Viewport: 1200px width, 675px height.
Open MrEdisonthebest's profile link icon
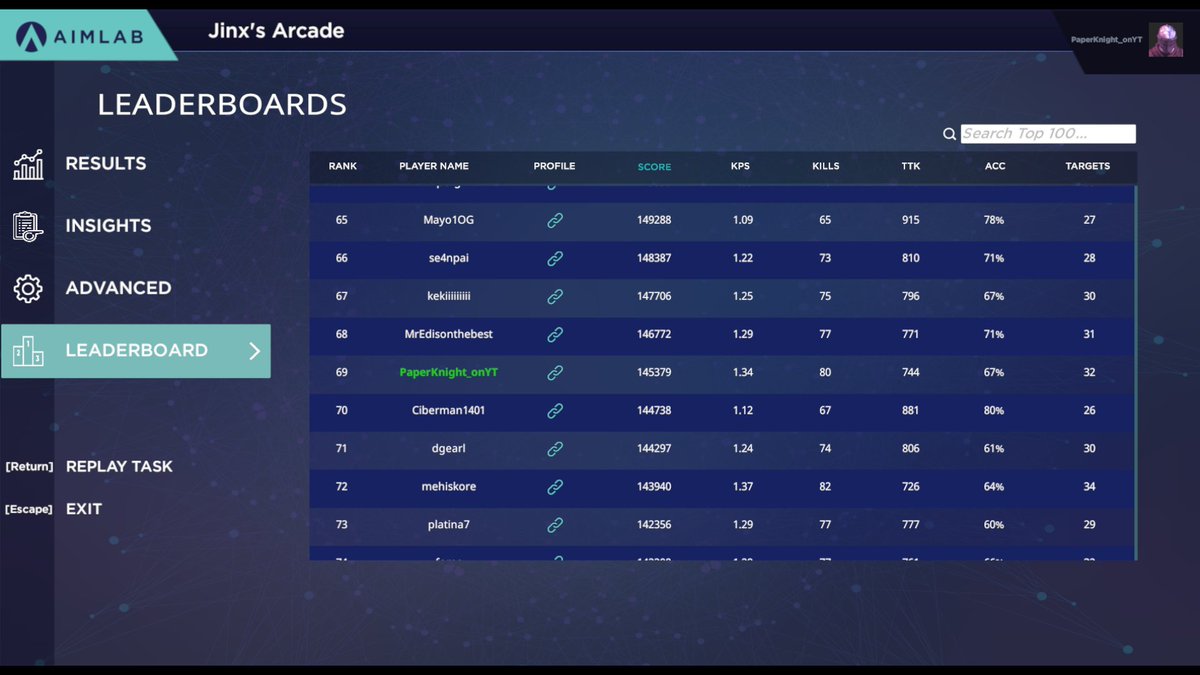(555, 334)
